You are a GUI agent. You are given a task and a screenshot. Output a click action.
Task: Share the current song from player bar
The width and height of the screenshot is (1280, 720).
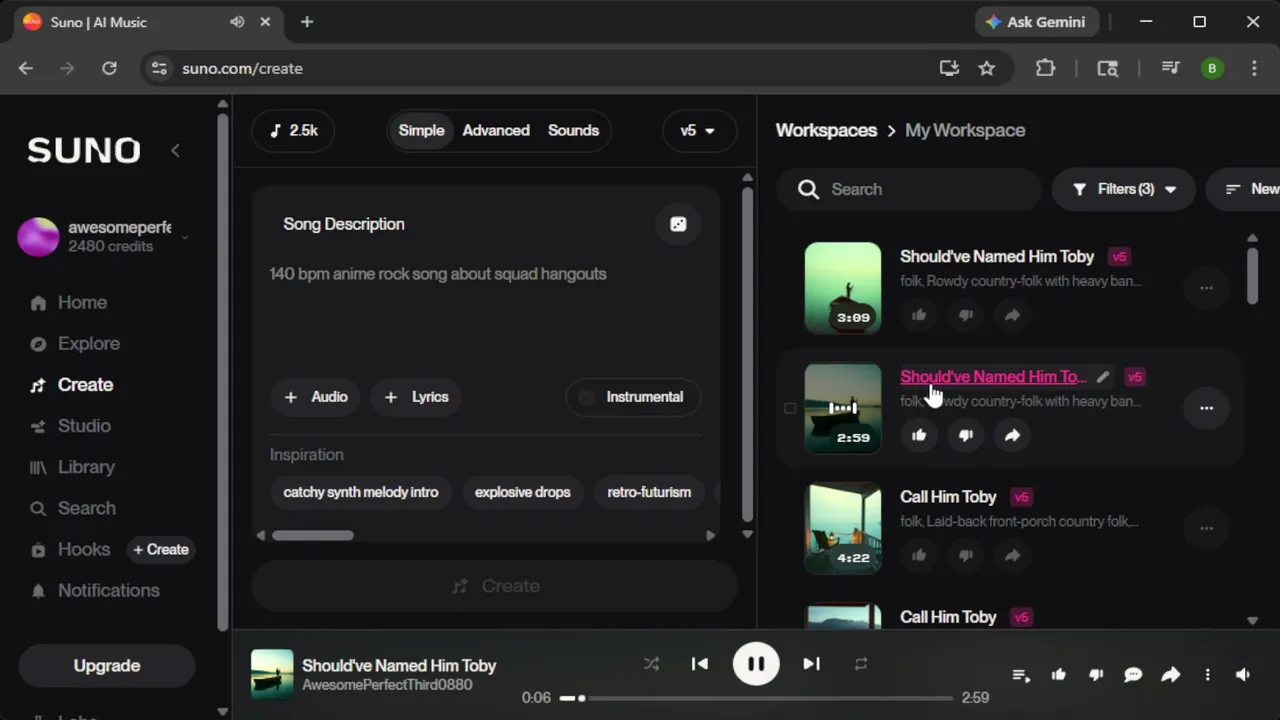pos(1170,675)
